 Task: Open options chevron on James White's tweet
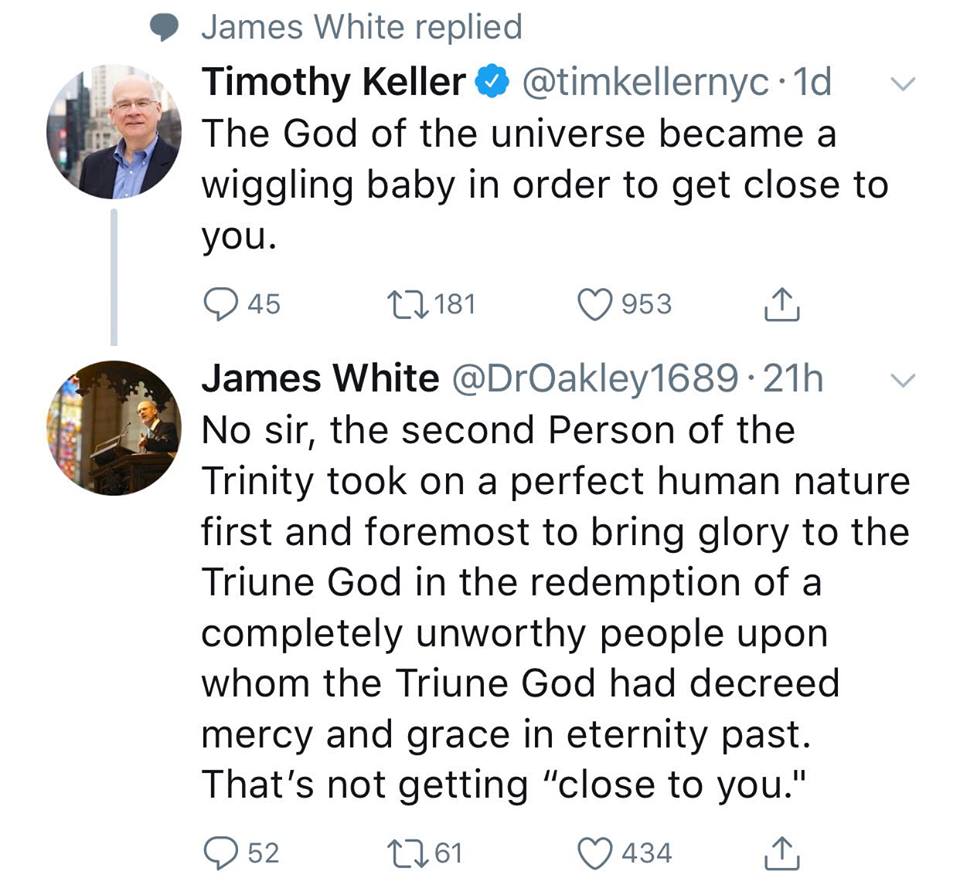pyautogui.click(x=902, y=381)
